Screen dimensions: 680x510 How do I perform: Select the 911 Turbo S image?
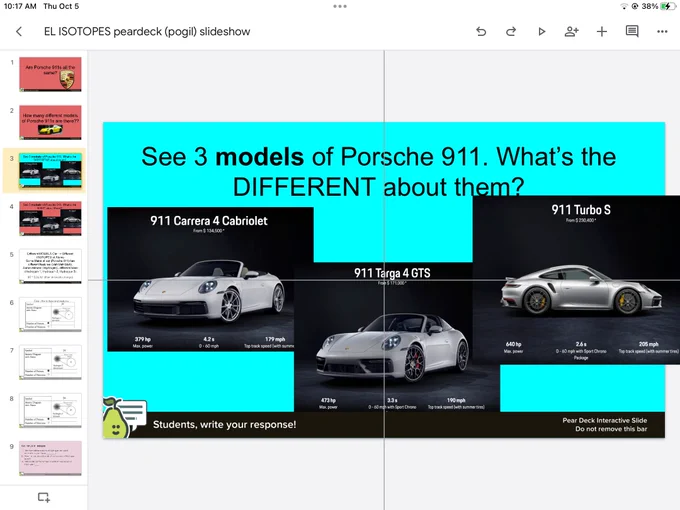coord(576,280)
